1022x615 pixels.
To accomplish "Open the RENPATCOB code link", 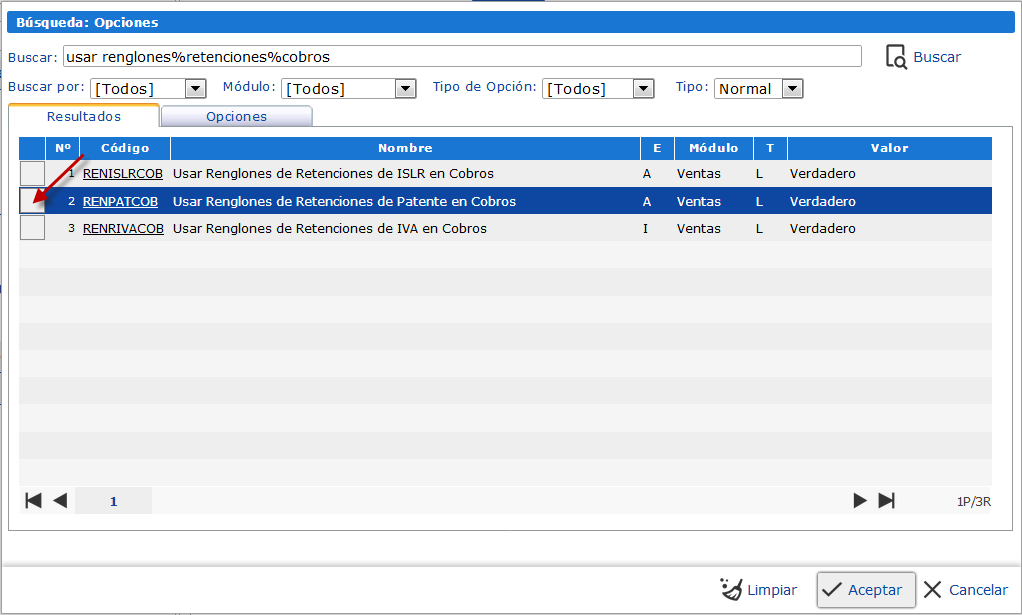I will 120,201.
